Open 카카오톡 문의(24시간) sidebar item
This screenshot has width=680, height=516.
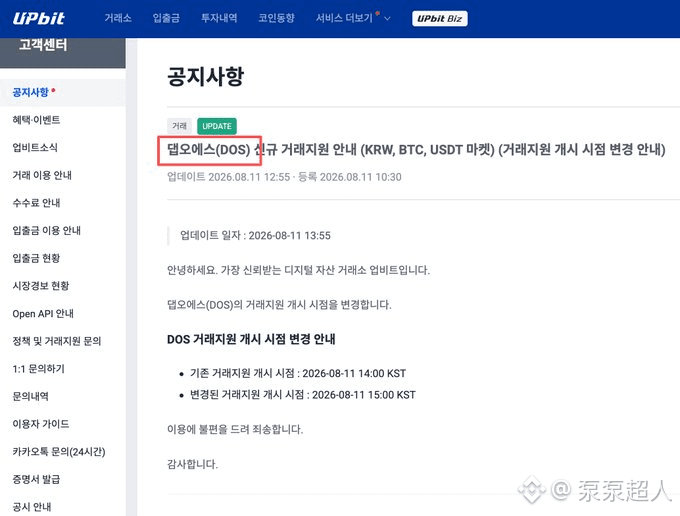pos(59,452)
